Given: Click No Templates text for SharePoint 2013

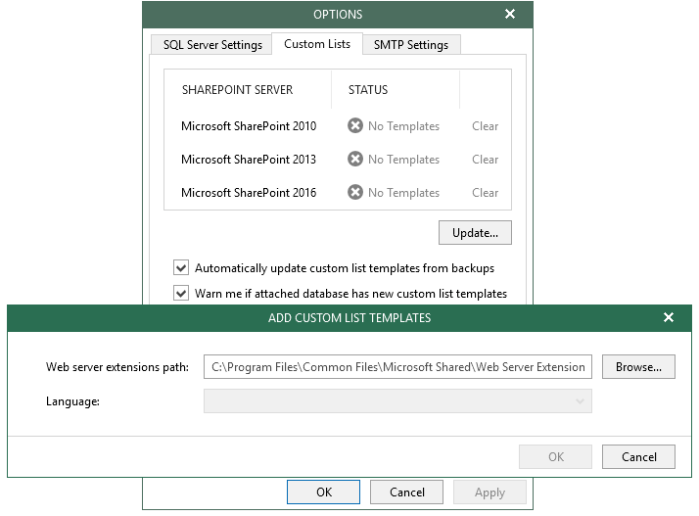Looking at the screenshot, I should [x=403, y=159].
